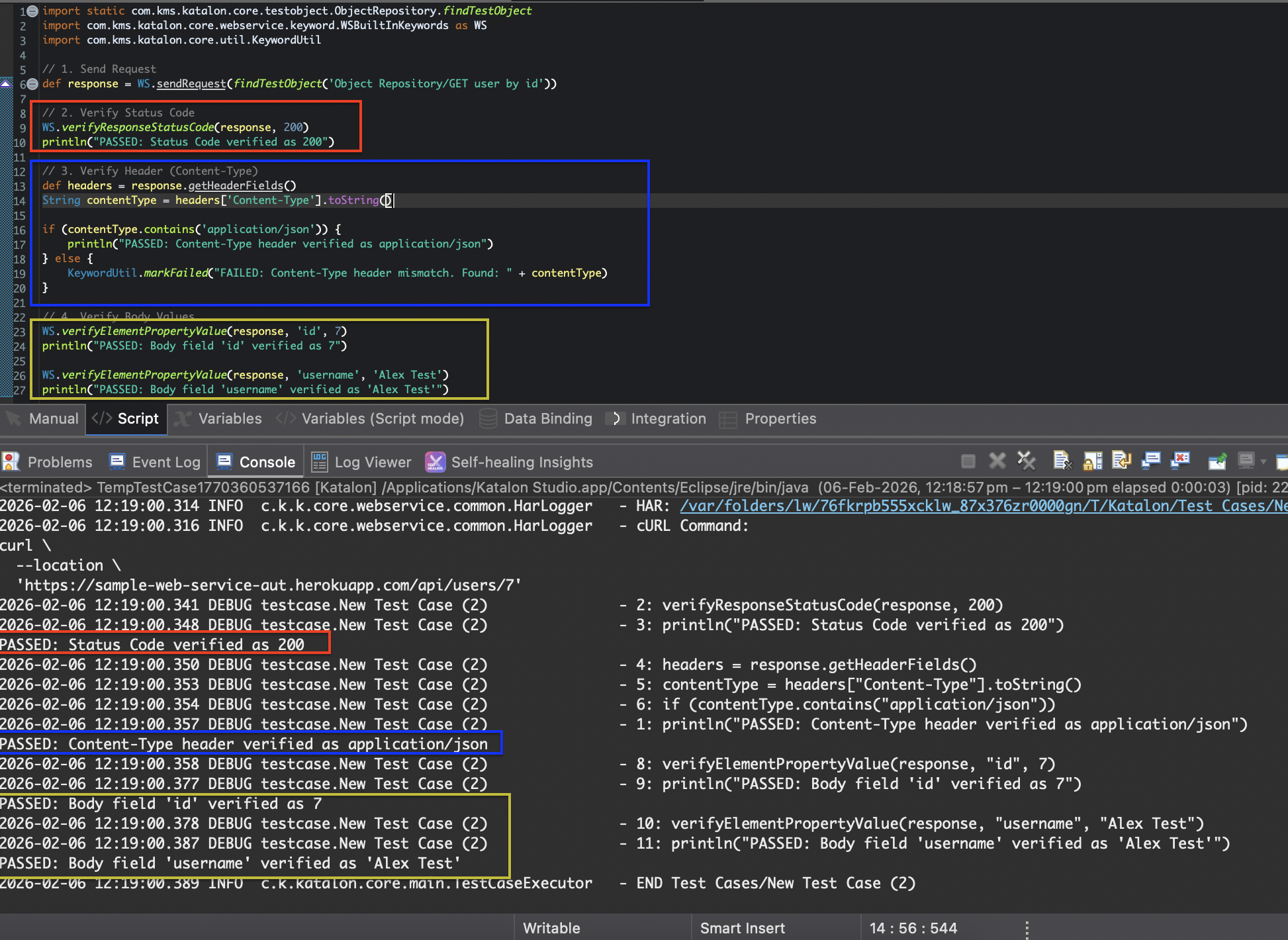Viewport: 1288px width, 940px height.
Task: Open a new Console view
Action: pos(1282,461)
